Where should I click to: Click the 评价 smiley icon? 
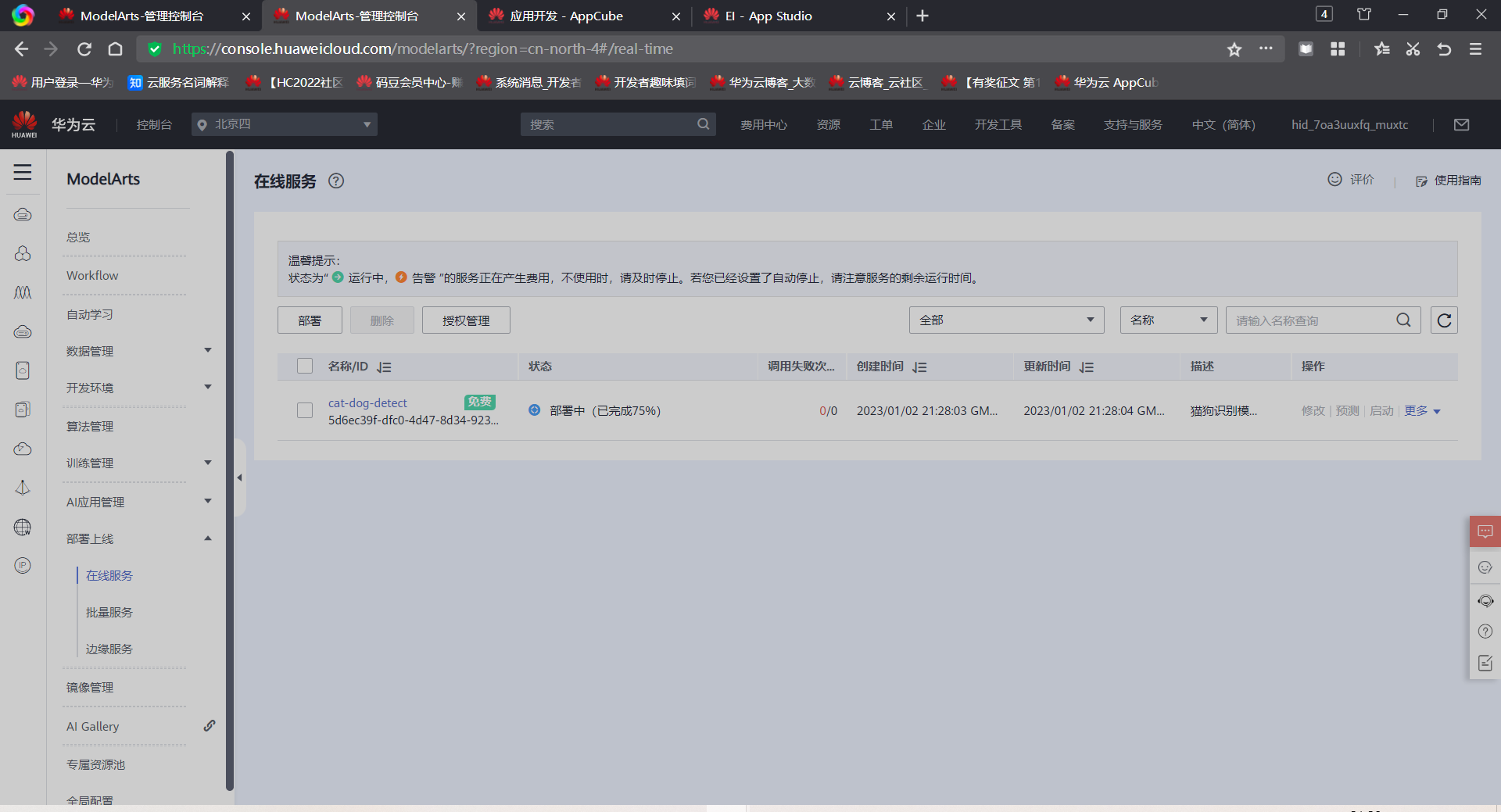1334,179
